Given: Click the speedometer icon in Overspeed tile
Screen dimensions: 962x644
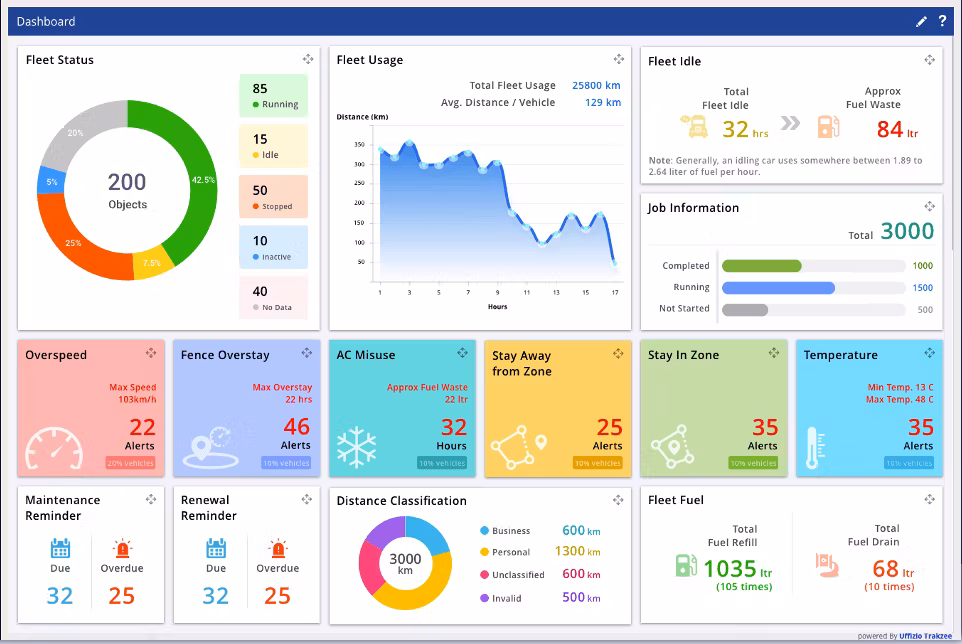Looking at the screenshot, I should (56, 449).
